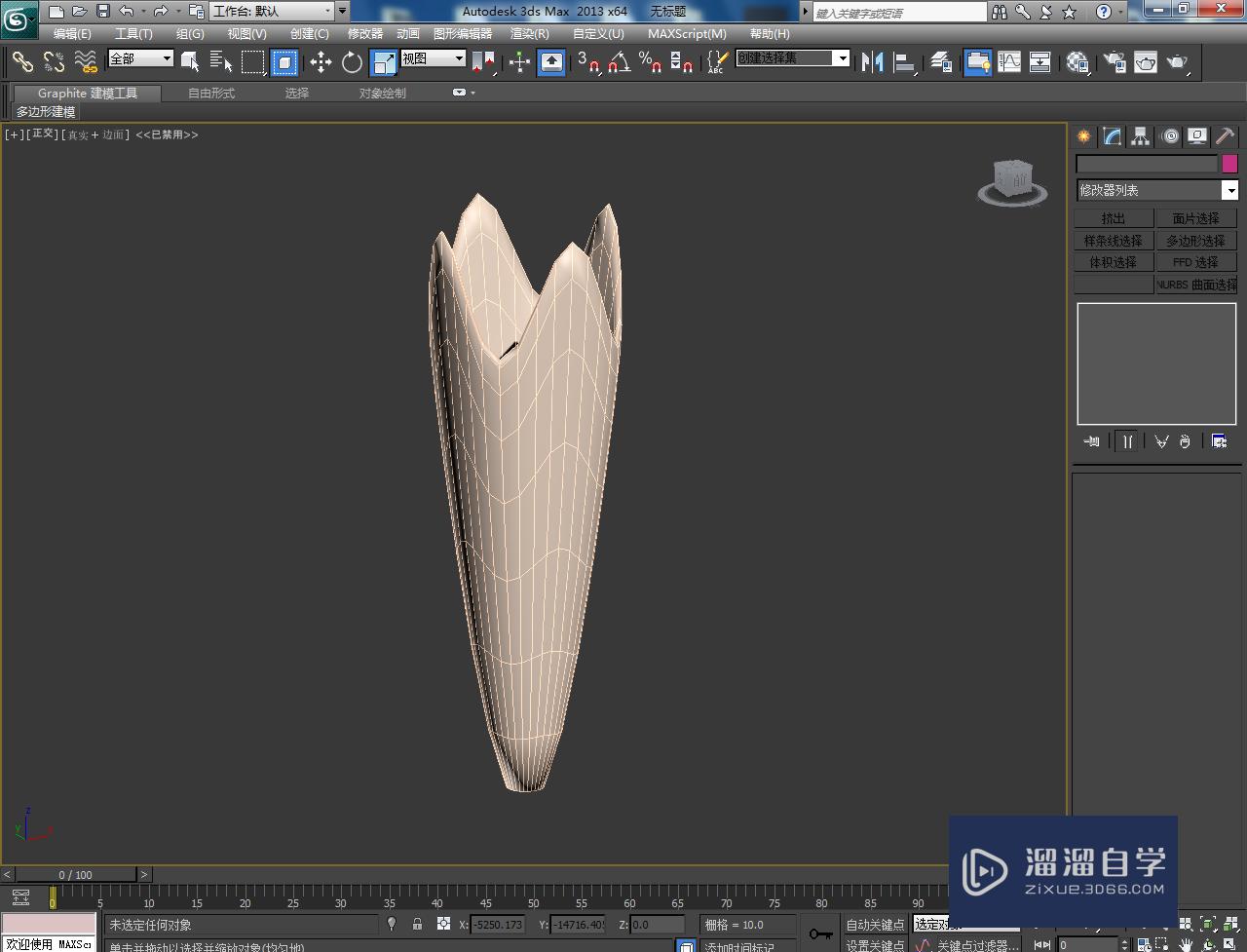Viewport: 1247px width, 952px height.
Task: Open the 工具(T) menu
Action: click(x=133, y=34)
